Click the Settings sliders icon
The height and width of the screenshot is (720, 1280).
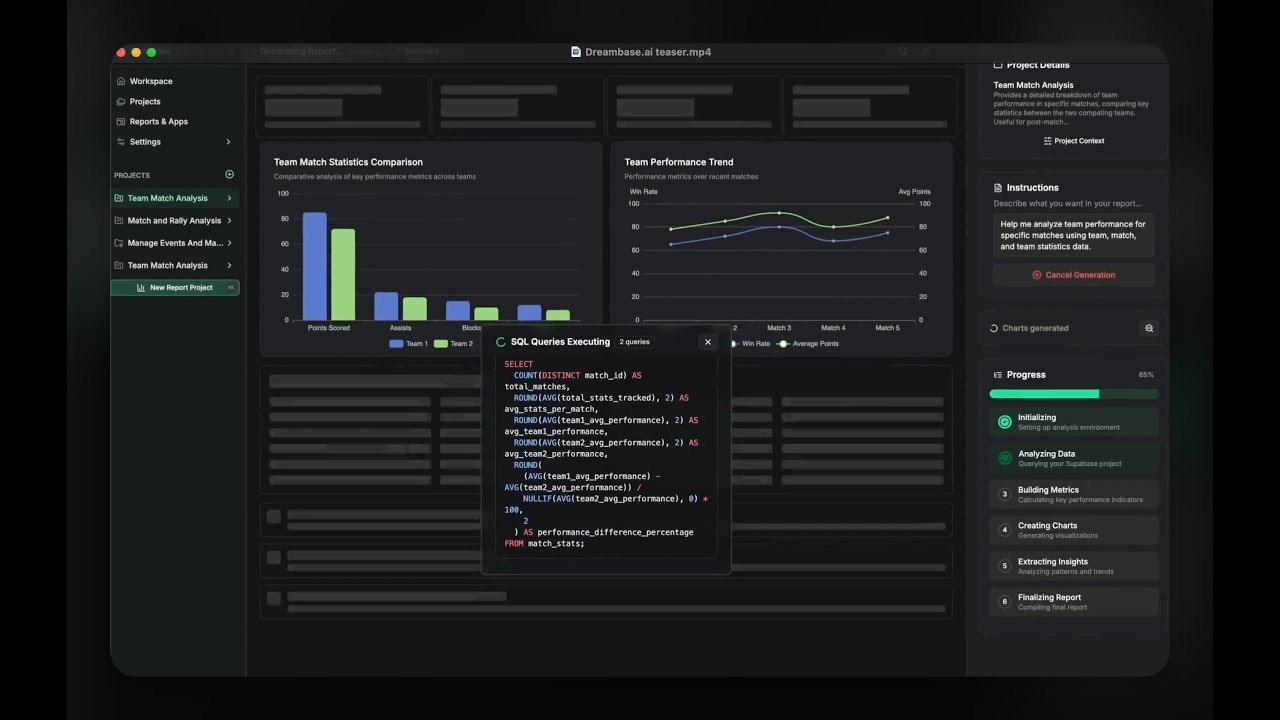pos(121,142)
